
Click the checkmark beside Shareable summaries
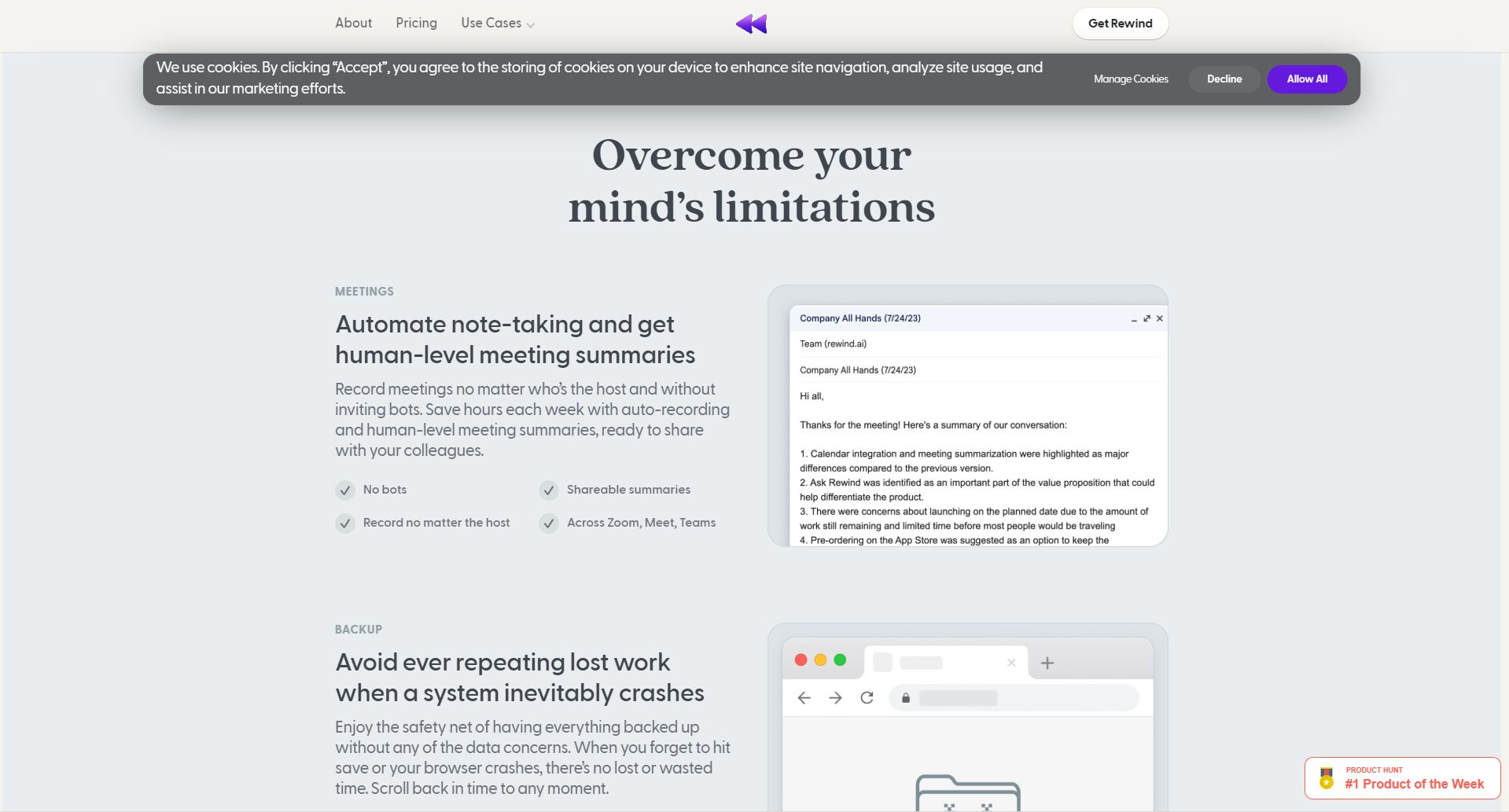click(549, 491)
